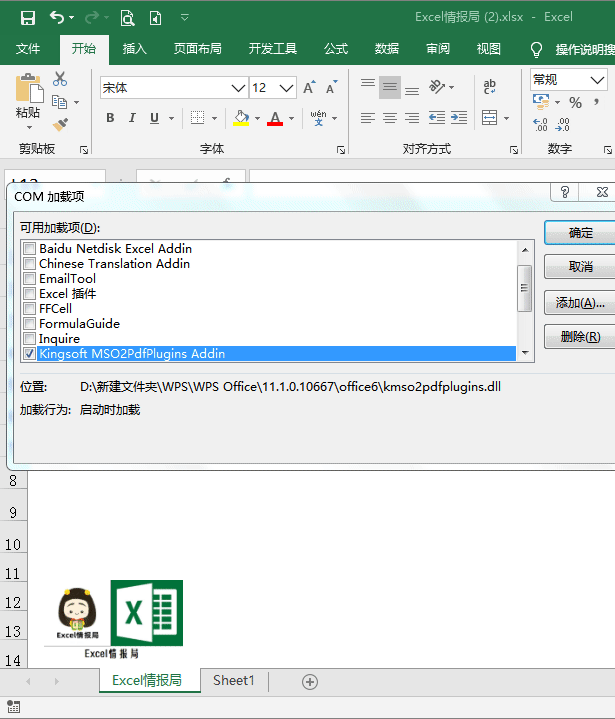The height and width of the screenshot is (719, 615).
Task: Expand the number format dropdown 常规
Action: point(597,79)
